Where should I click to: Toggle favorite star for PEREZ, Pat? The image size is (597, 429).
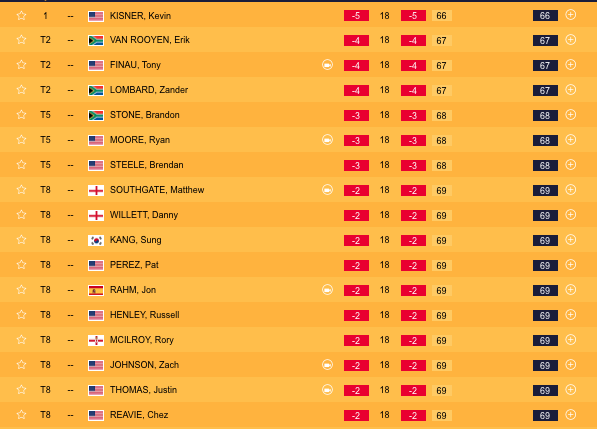point(21,265)
